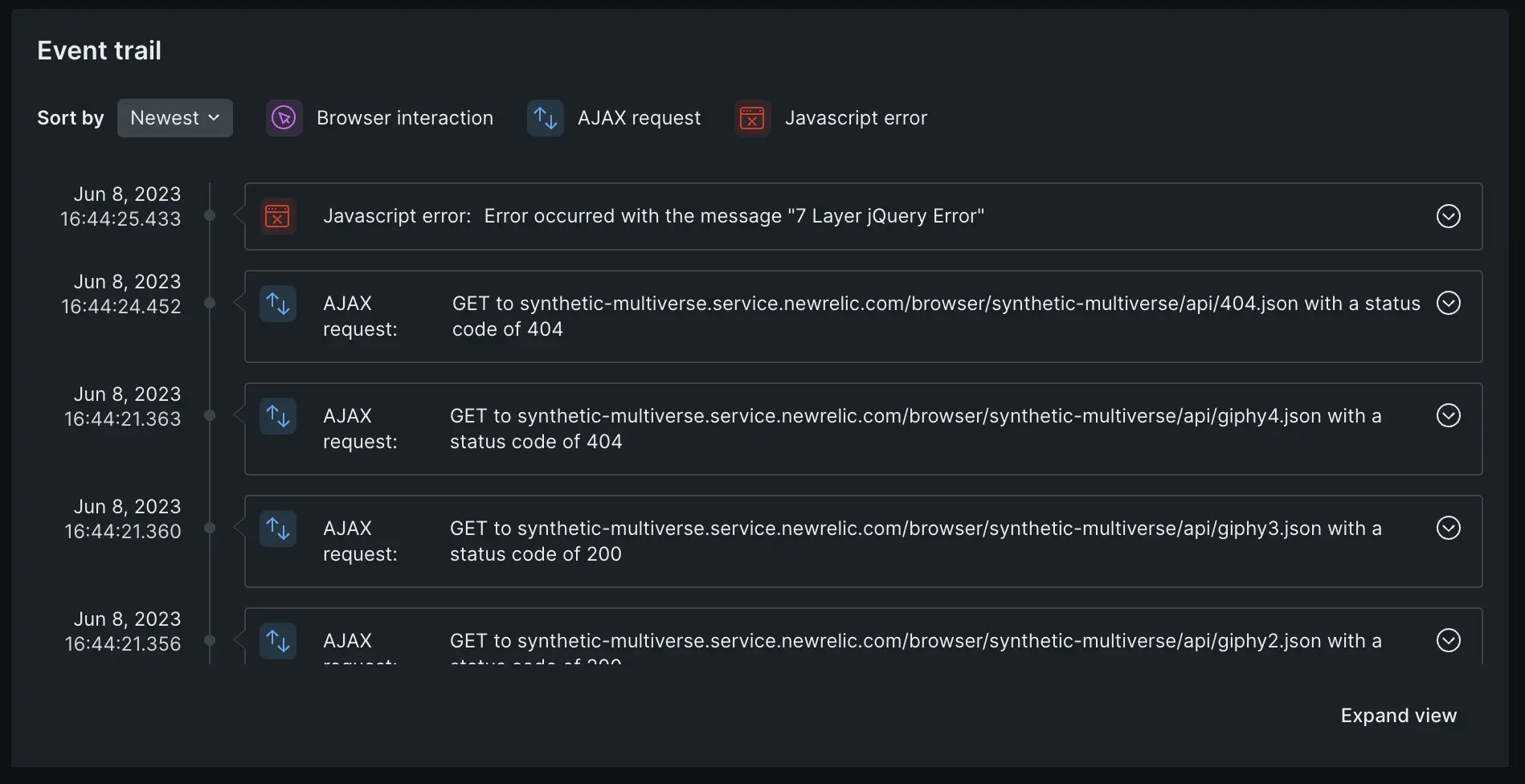Screen dimensions: 1525x784
Task: Expand the giphy4.json request details
Action: point(1448,415)
